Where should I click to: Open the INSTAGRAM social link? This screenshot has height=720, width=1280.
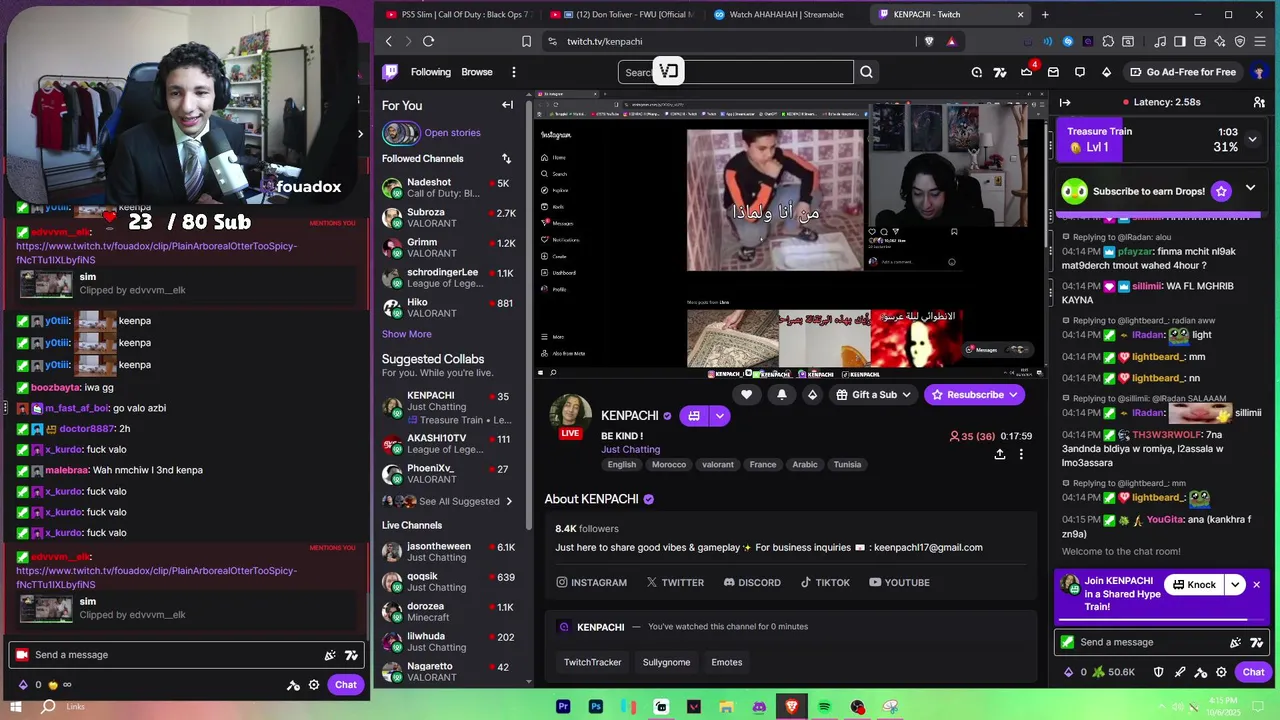(592, 583)
